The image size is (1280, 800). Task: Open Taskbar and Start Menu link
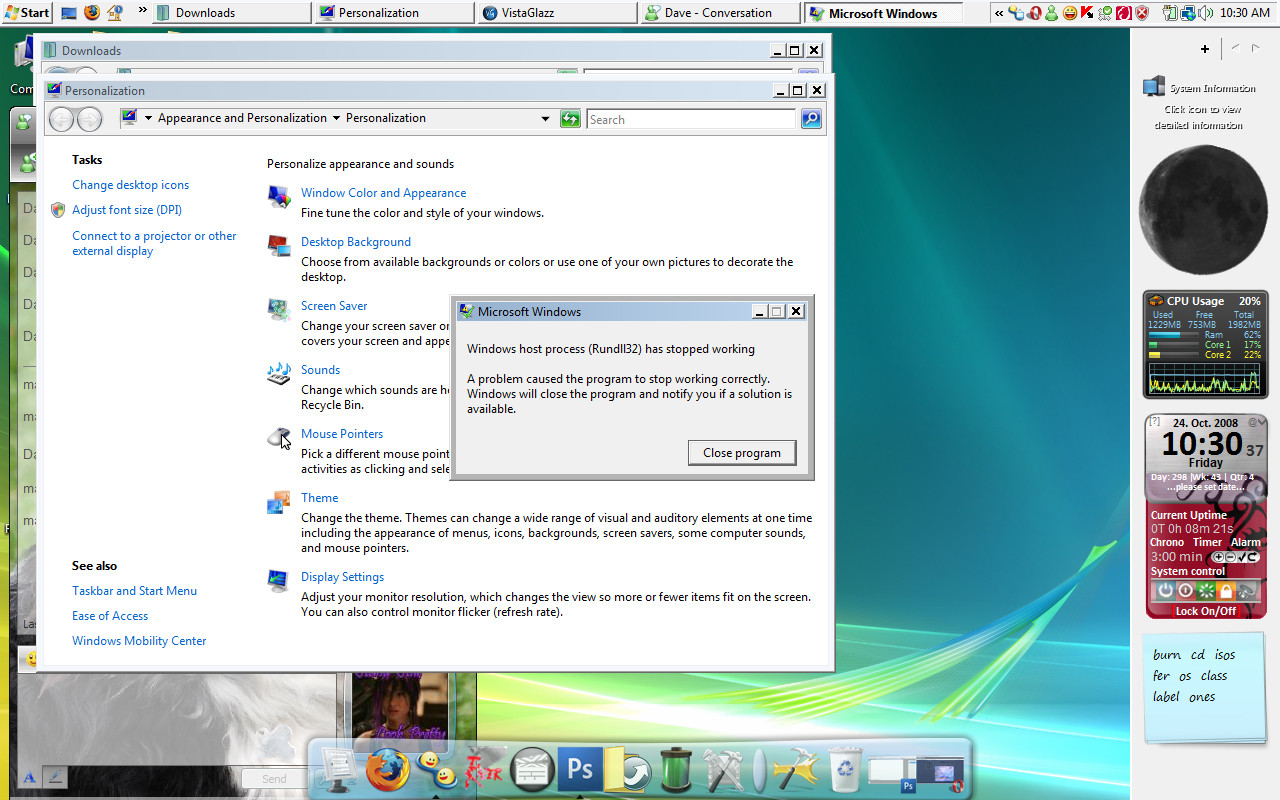pyautogui.click(x=134, y=591)
